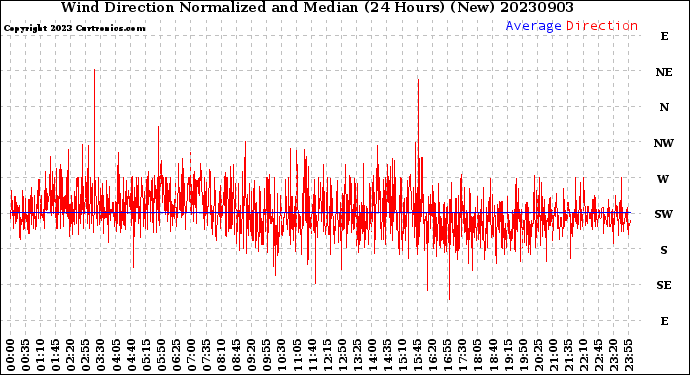Click the 13:25 time axis label

point(357,355)
